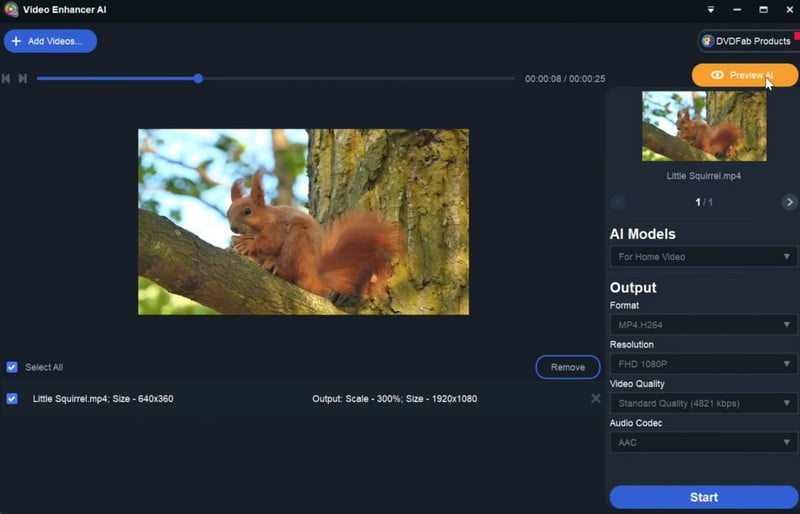
Task: Open the Resolution FHD 1080P dropdown
Action: tap(704, 364)
